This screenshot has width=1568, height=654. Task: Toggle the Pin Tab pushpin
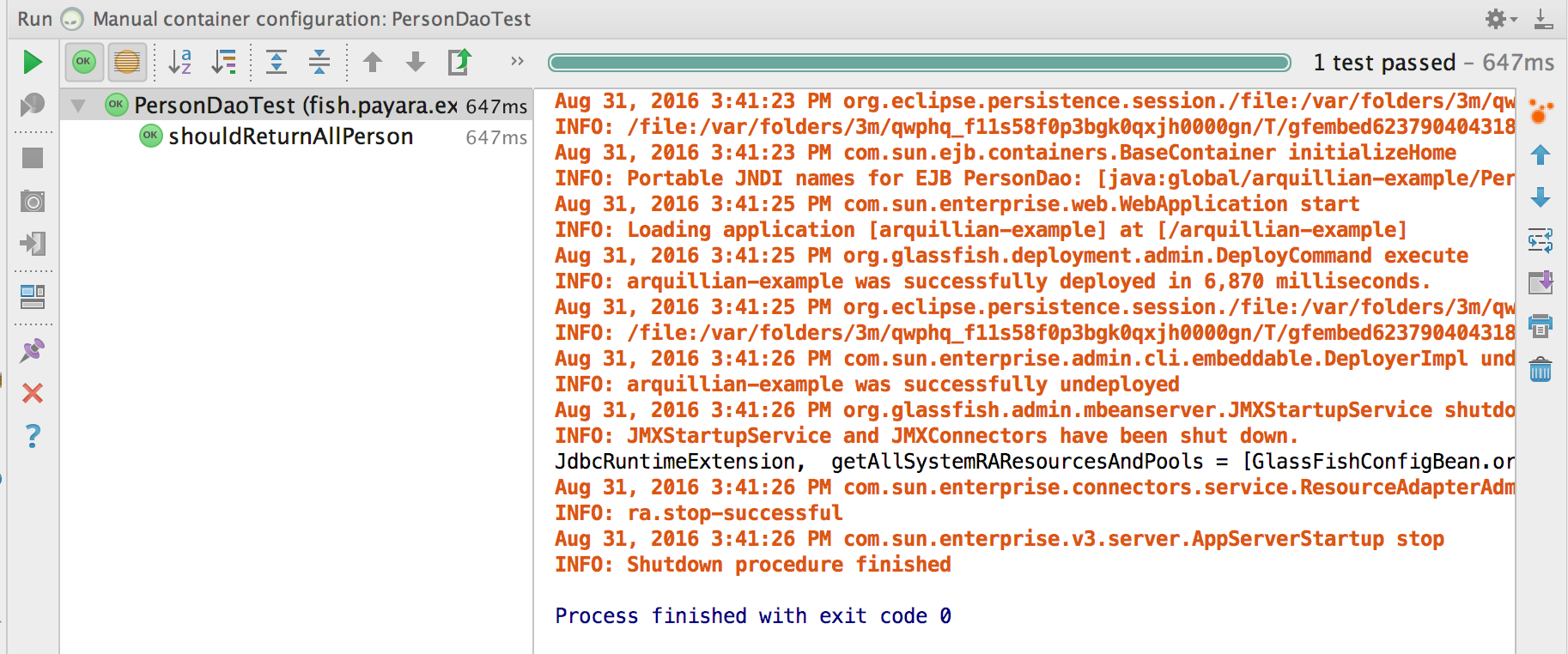pyautogui.click(x=33, y=350)
